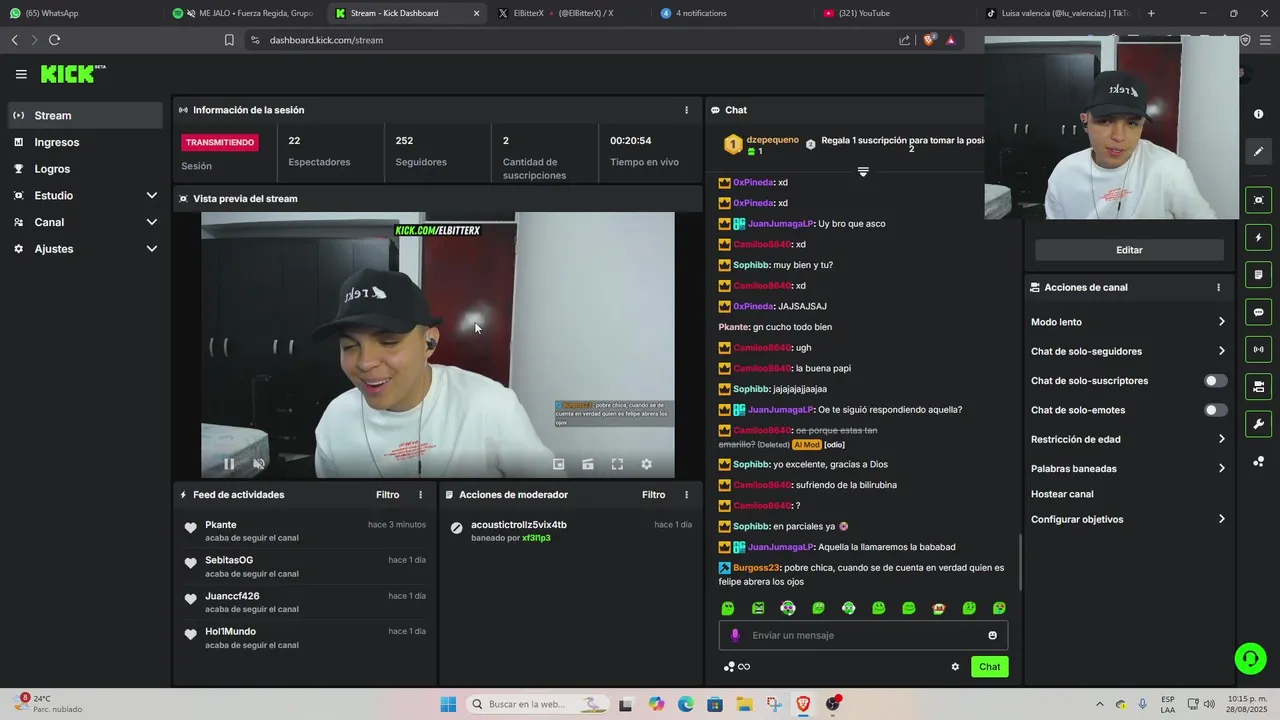The width and height of the screenshot is (1280, 720).
Task: Toggle the stream preview panel icon in the sidebar
Action: point(1258,200)
